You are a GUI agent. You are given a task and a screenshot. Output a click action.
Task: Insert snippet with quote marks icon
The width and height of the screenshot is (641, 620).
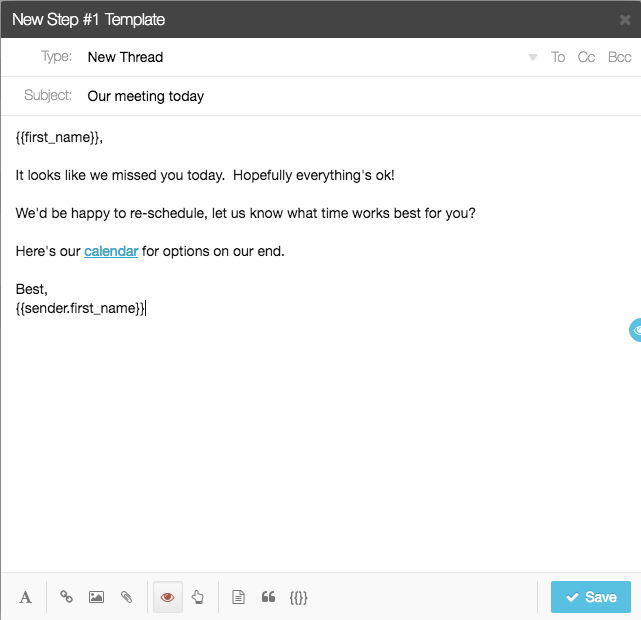point(268,597)
